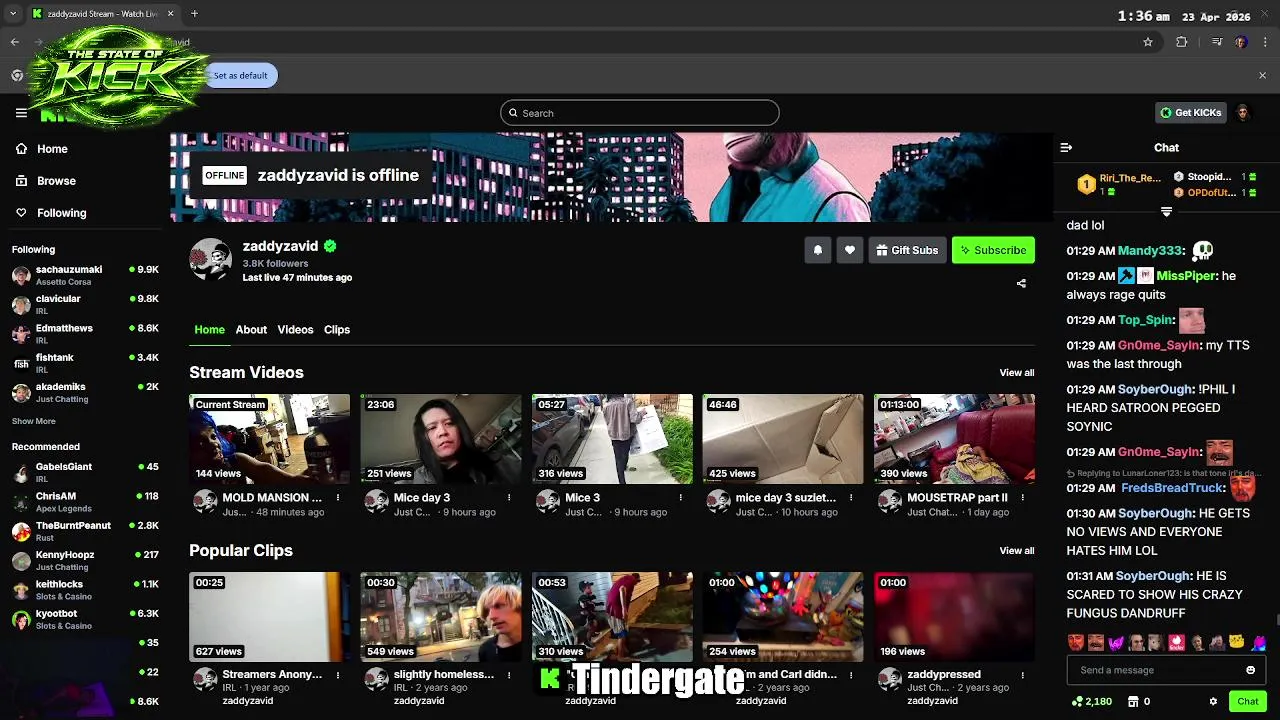Open options for MOUSETRAP part II video

[x=1023, y=498]
